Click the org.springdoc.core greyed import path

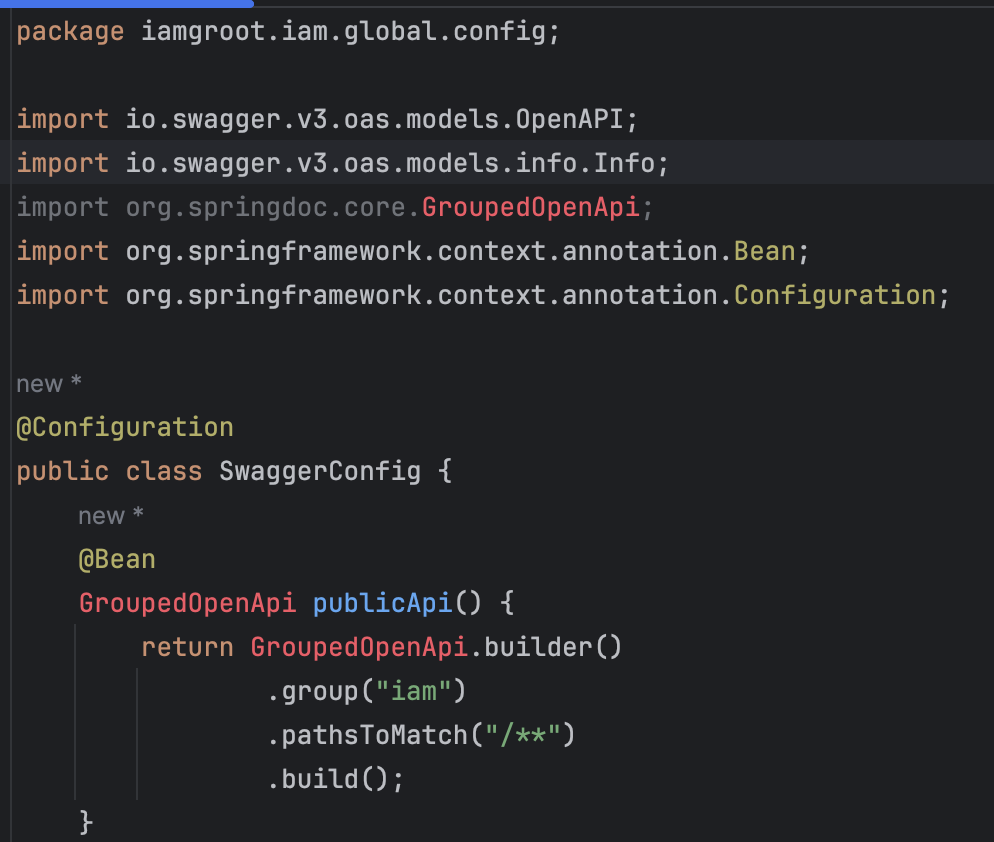tap(265, 207)
